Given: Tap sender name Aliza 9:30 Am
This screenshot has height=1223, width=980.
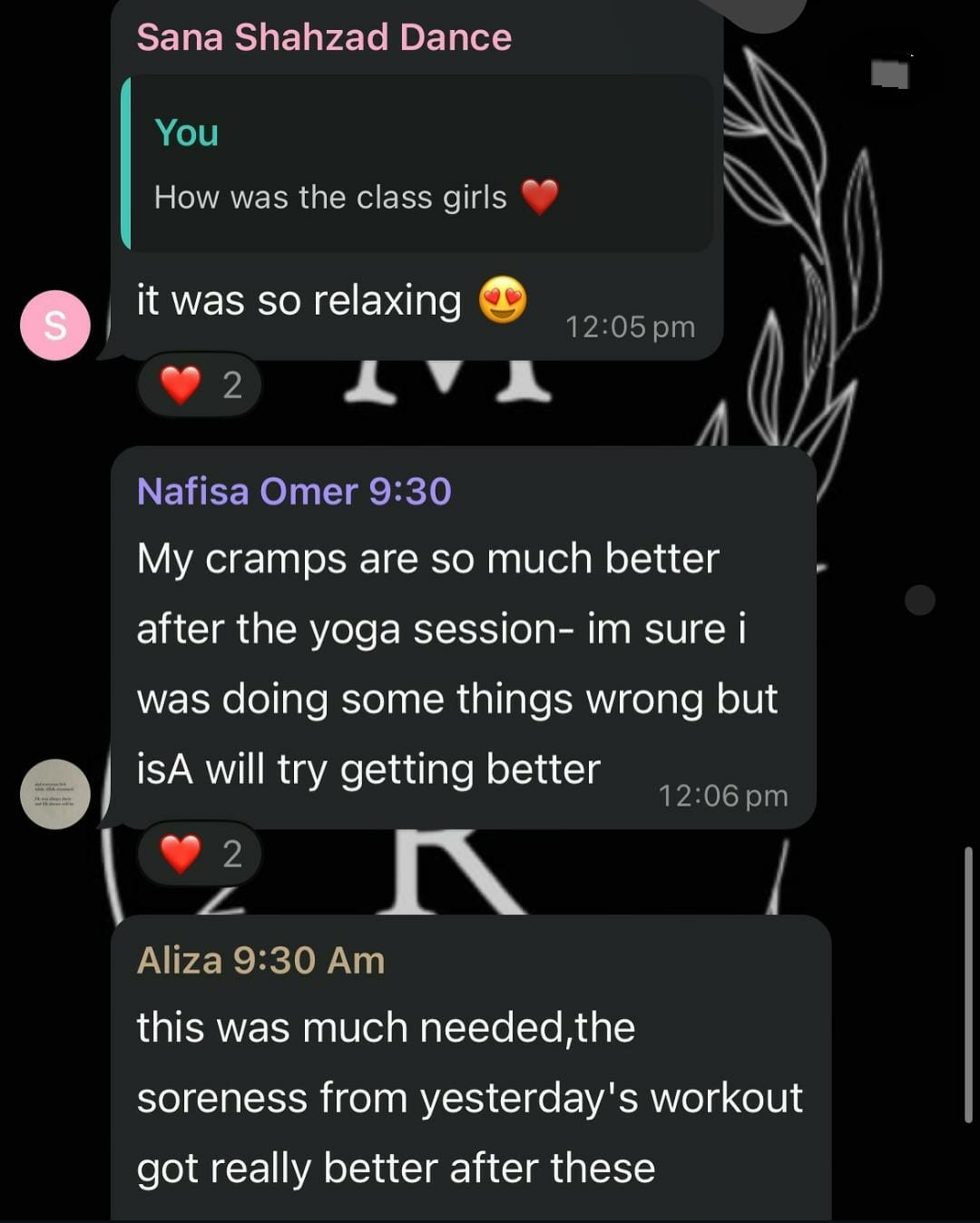Looking at the screenshot, I should pyautogui.click(x=261, y=960).
